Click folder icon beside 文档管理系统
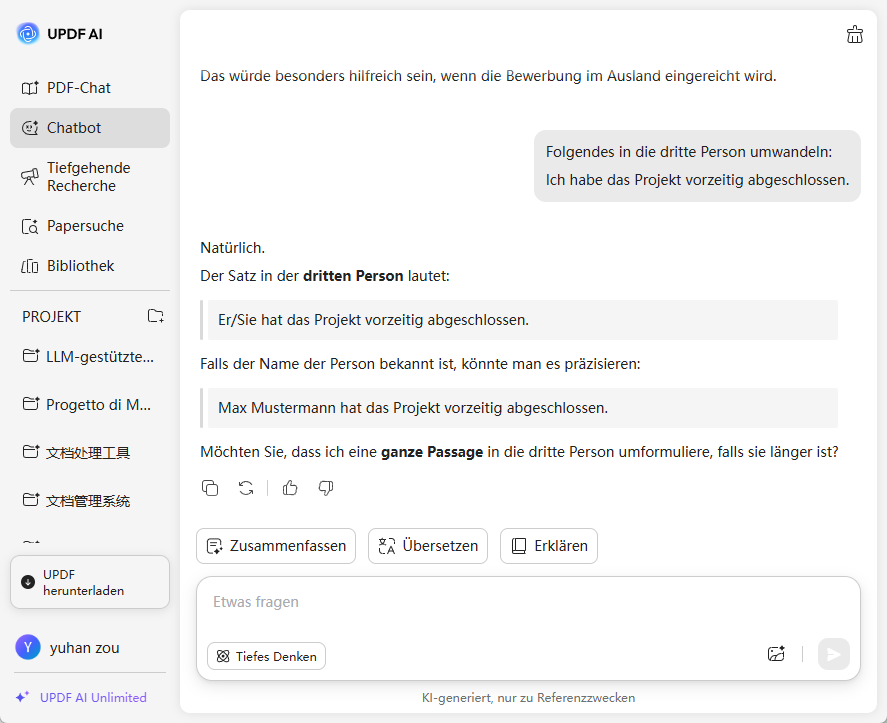This screenshot has height=723, width=887. [x=31, y=500]
